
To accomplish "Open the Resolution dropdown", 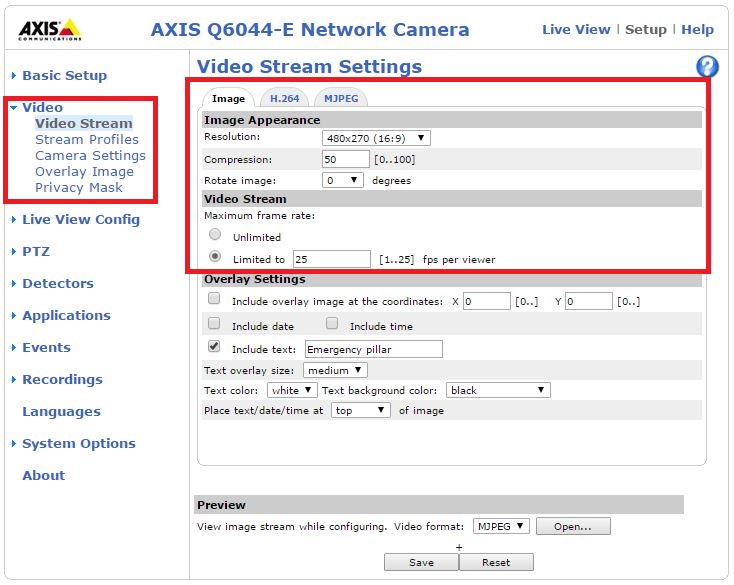I will [x=376, y=138].
